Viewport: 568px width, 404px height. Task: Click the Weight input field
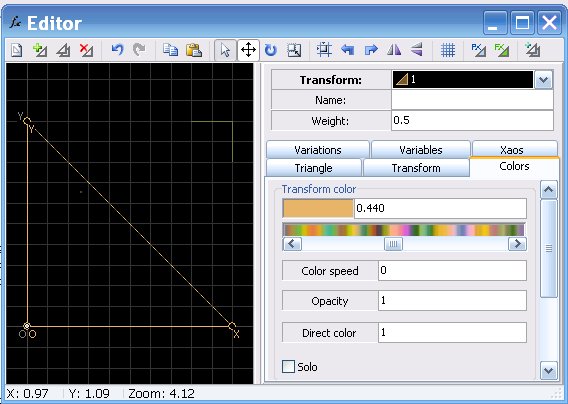(472, 120)
